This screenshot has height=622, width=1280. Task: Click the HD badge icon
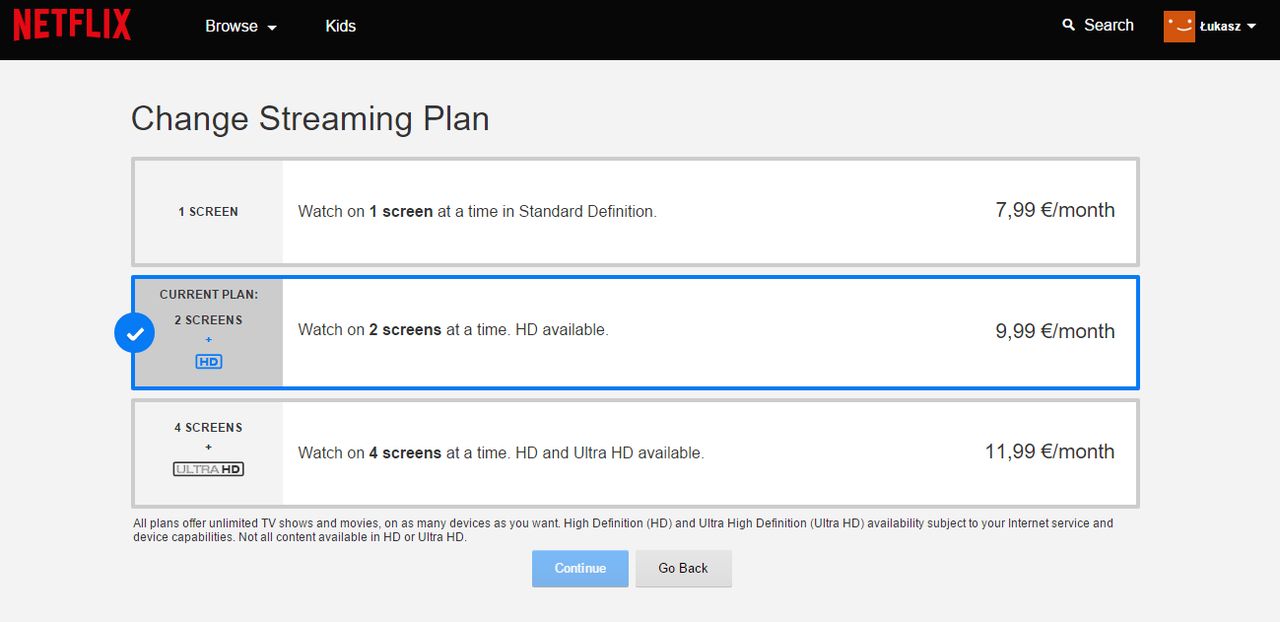tap(209, 361)
